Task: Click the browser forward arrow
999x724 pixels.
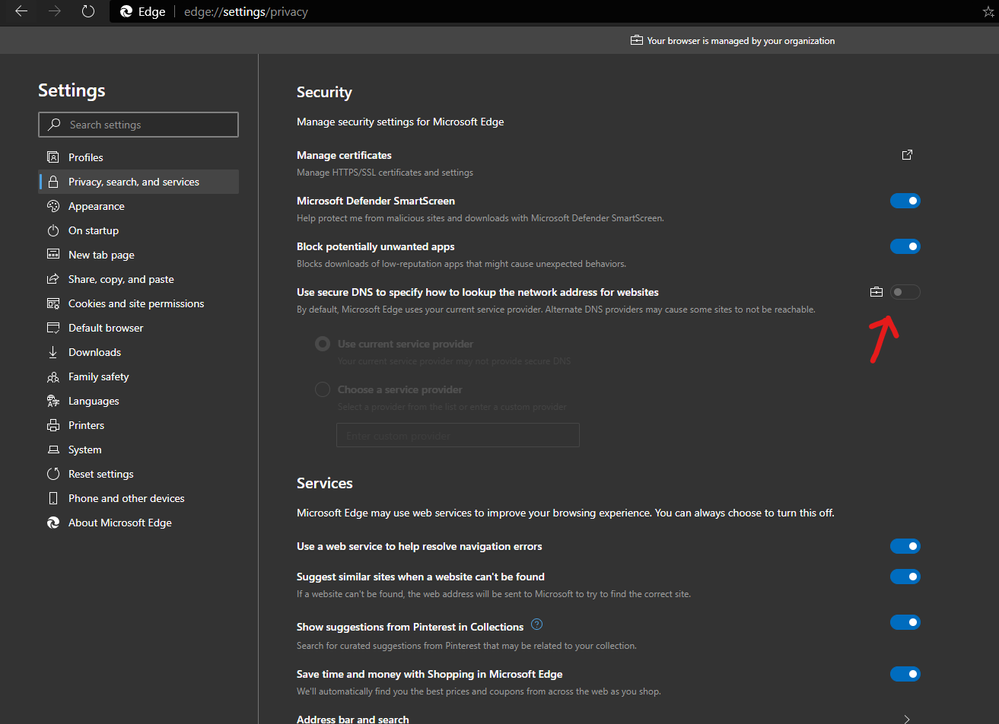Action: [x=55, y=11]
